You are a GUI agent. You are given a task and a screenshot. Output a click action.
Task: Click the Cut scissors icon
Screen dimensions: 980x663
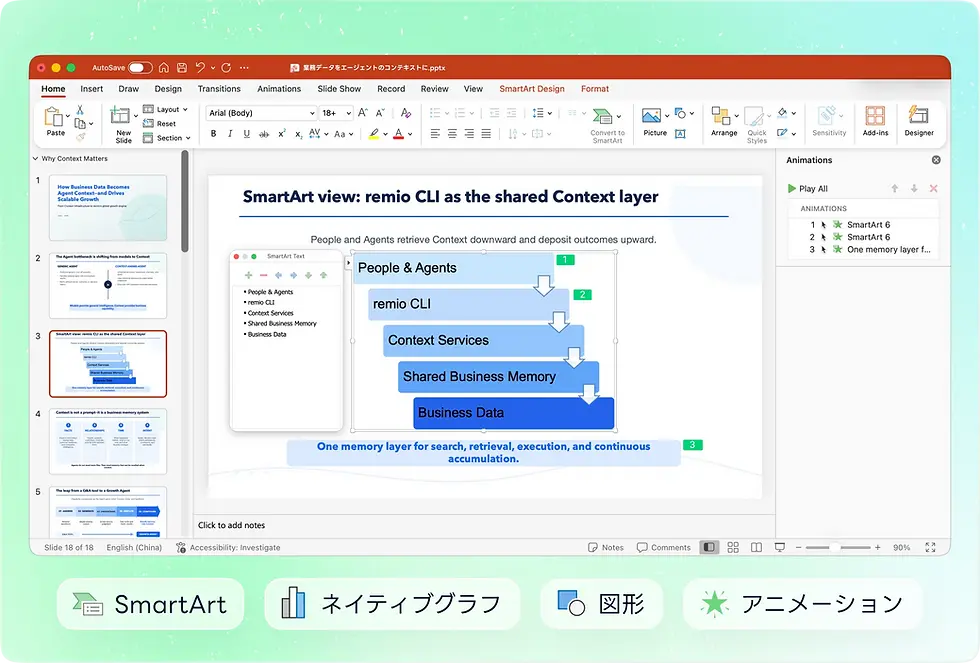click(80, 110)
